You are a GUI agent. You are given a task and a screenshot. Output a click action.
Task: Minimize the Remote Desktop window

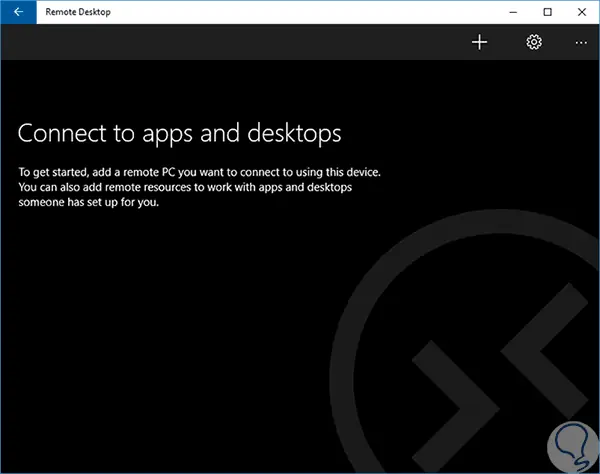click(x=513, y=12)
